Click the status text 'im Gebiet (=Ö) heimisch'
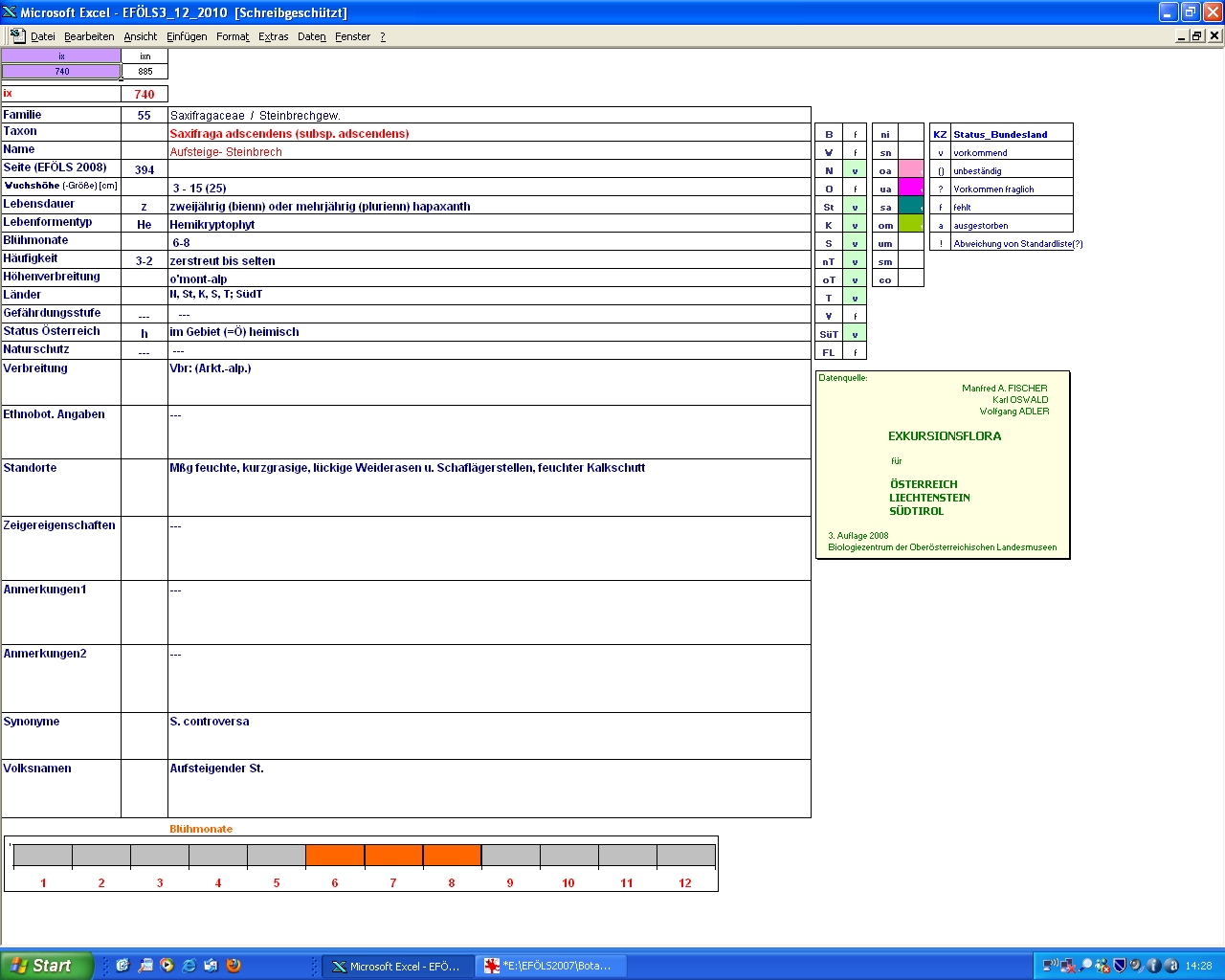The image size is (1225, 980). pos(234,331)
